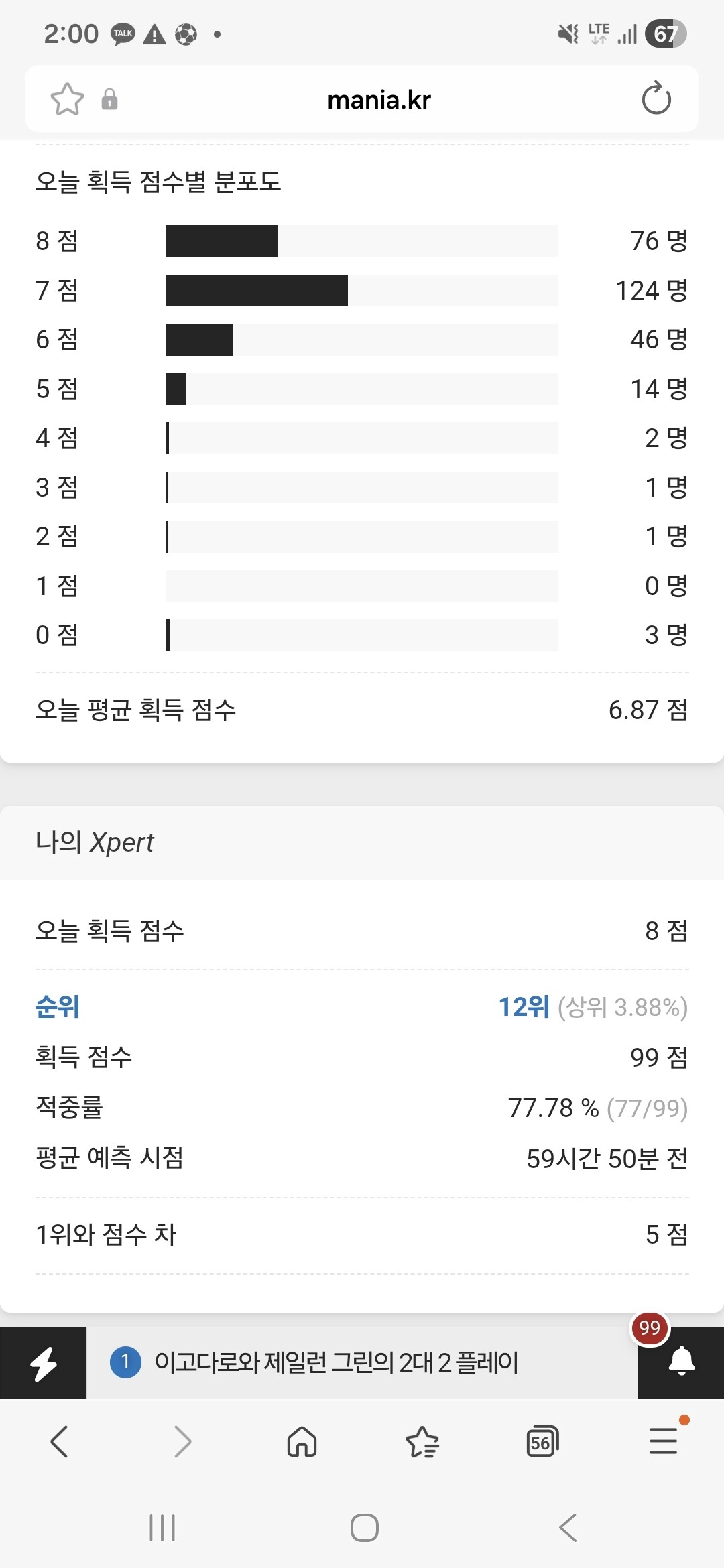Open bookmarks list star icon
724x1568 pixels.
(422, 1441)
